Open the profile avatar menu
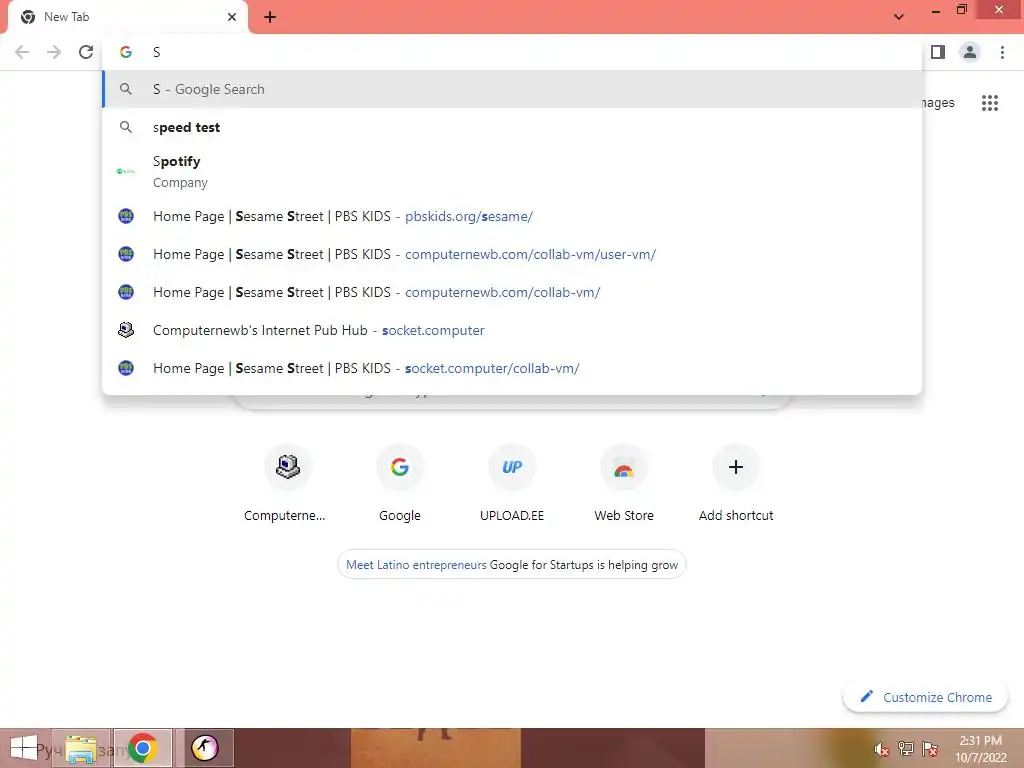 pos(970,52)
